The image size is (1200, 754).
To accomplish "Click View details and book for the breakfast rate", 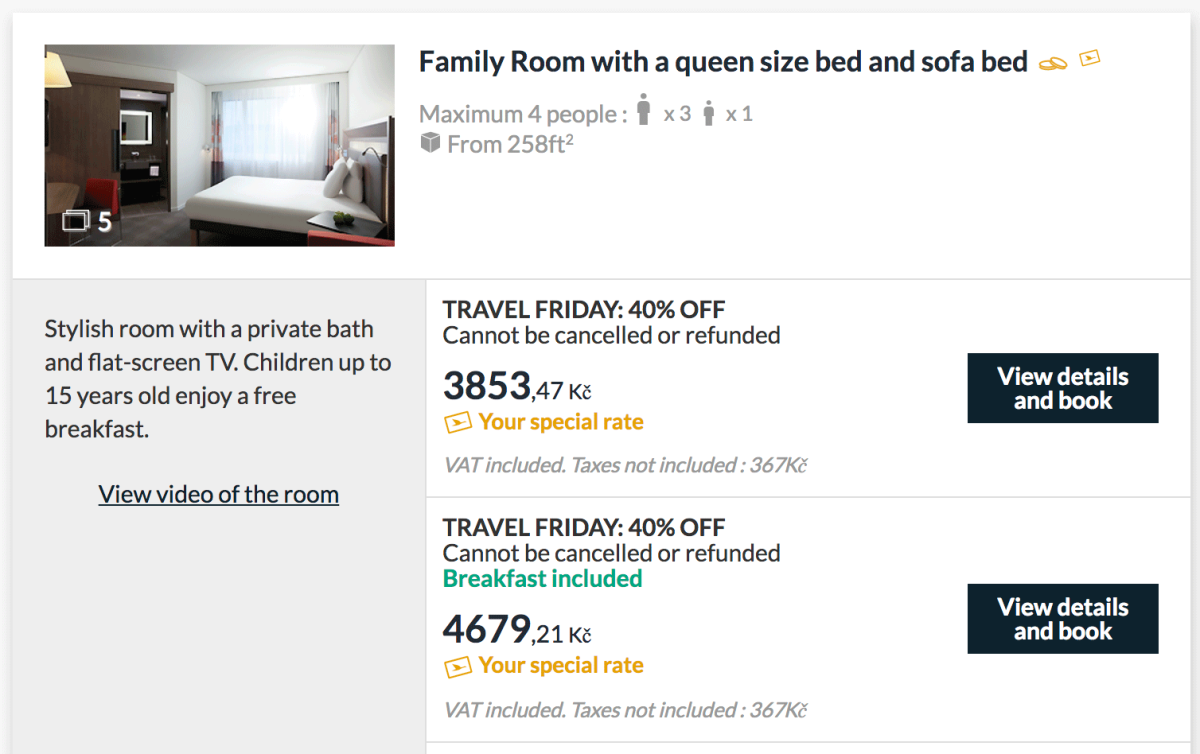I will tap(1062, 619).
